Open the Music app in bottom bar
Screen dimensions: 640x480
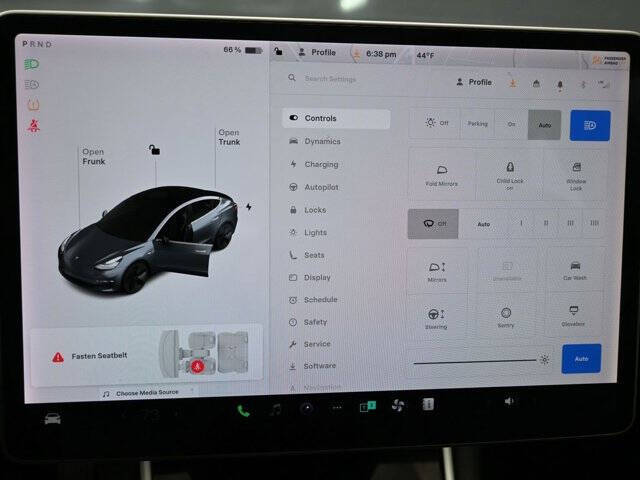point(276,409)
